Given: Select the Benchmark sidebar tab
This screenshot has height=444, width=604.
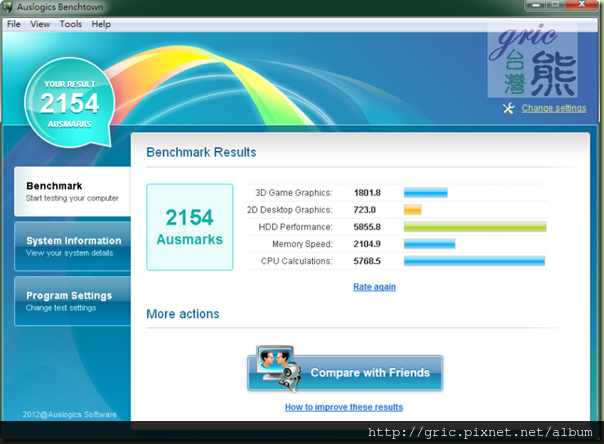Looking at the screenshot, I should click(x=72, y=191).
